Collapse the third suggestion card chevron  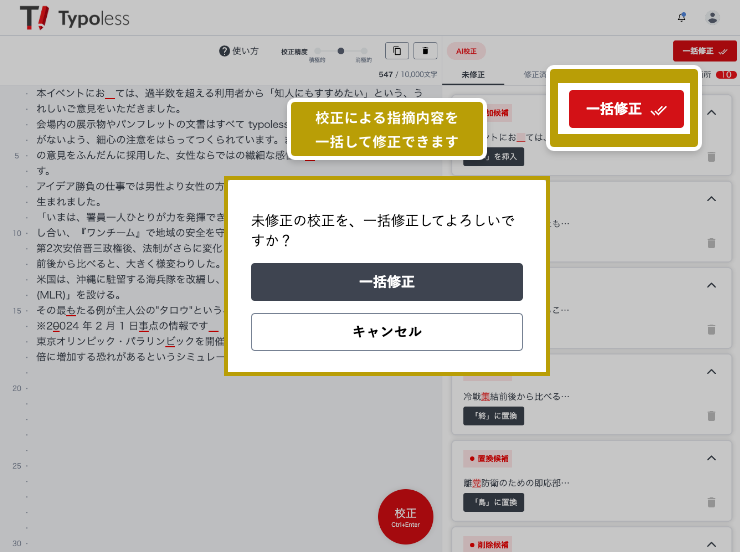(x=711, y=285)
